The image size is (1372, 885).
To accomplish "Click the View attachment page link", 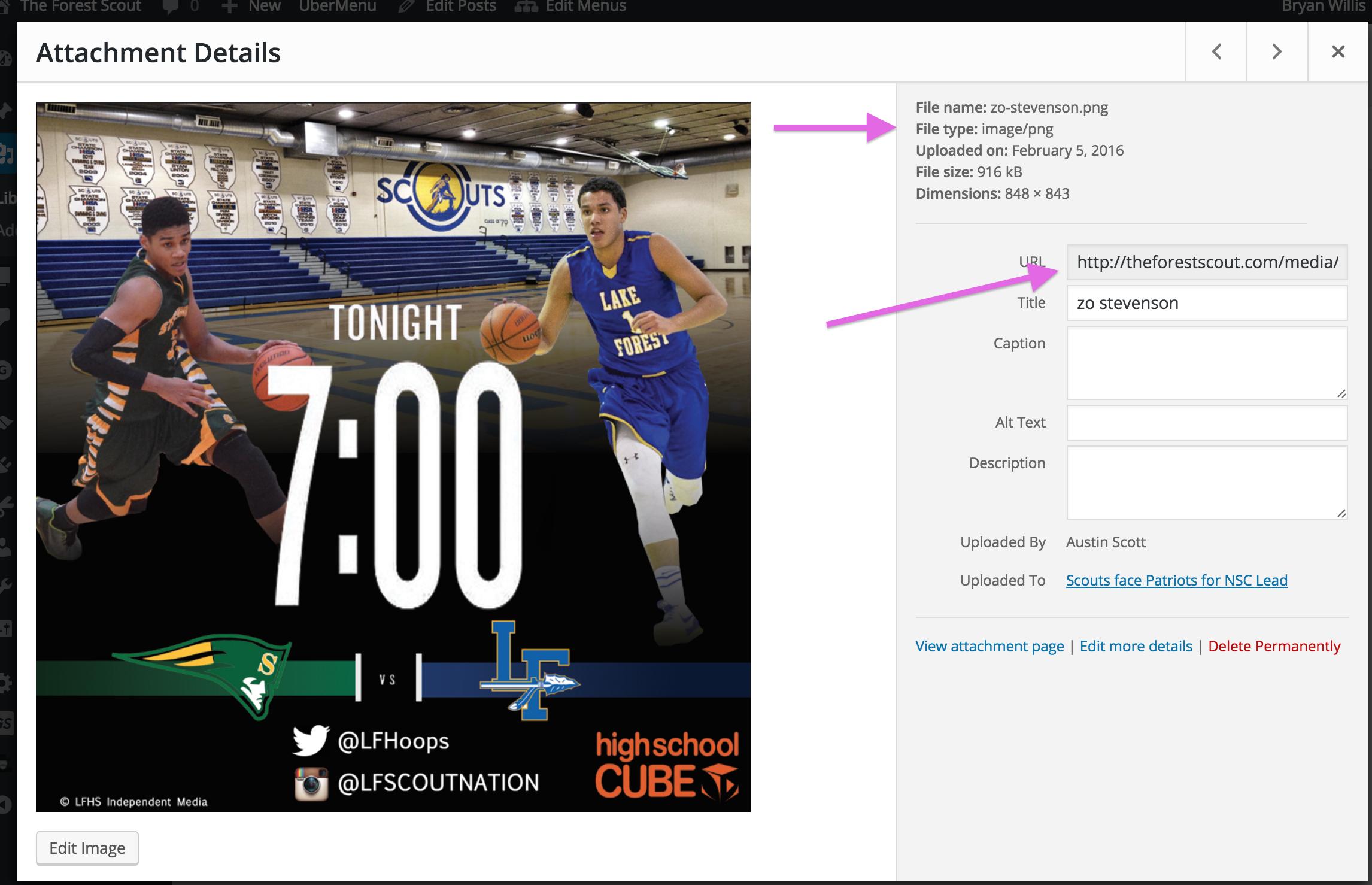I will [x=989, y=646].
